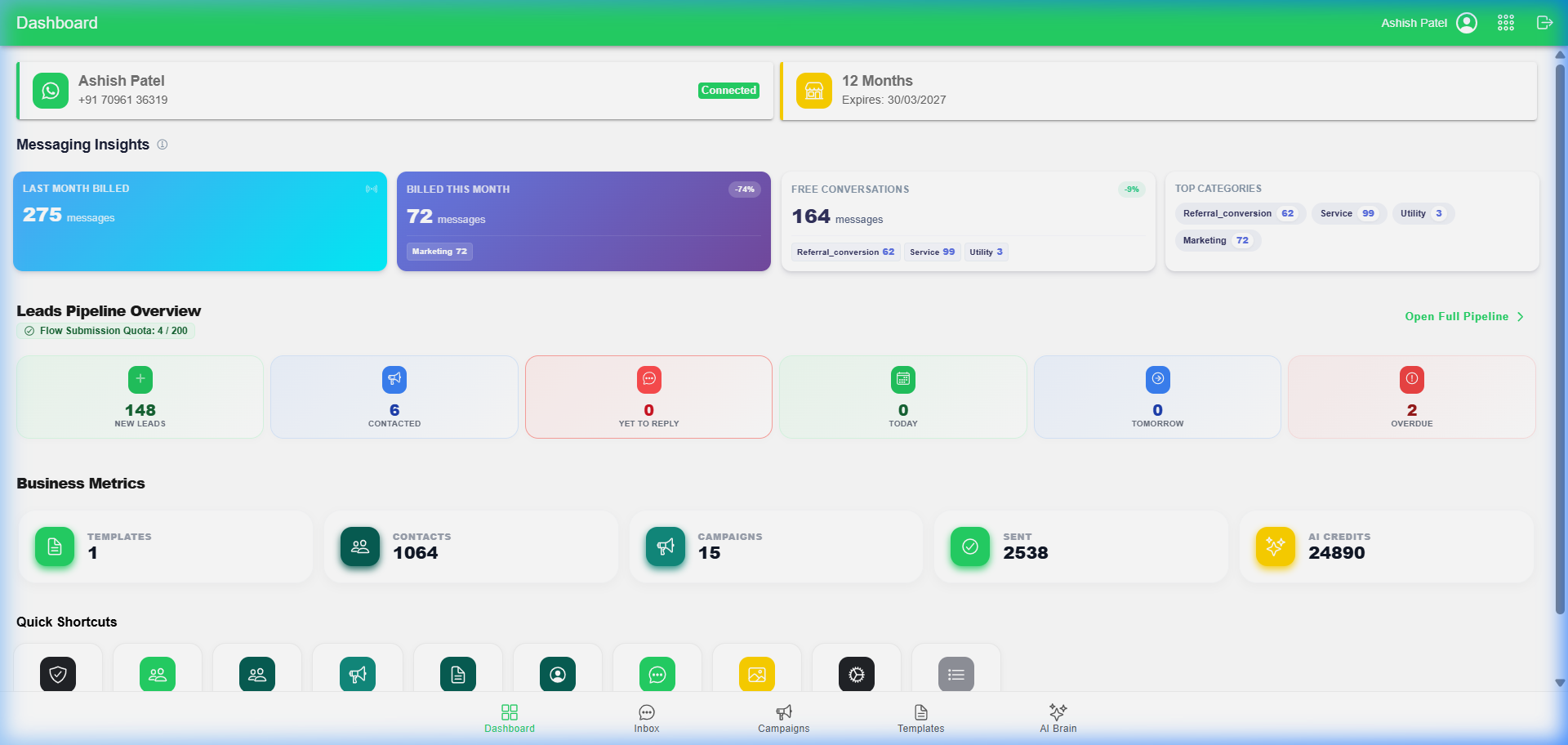
Task: Click the Sent checkmark metric icon
Action: coord(970,546)
